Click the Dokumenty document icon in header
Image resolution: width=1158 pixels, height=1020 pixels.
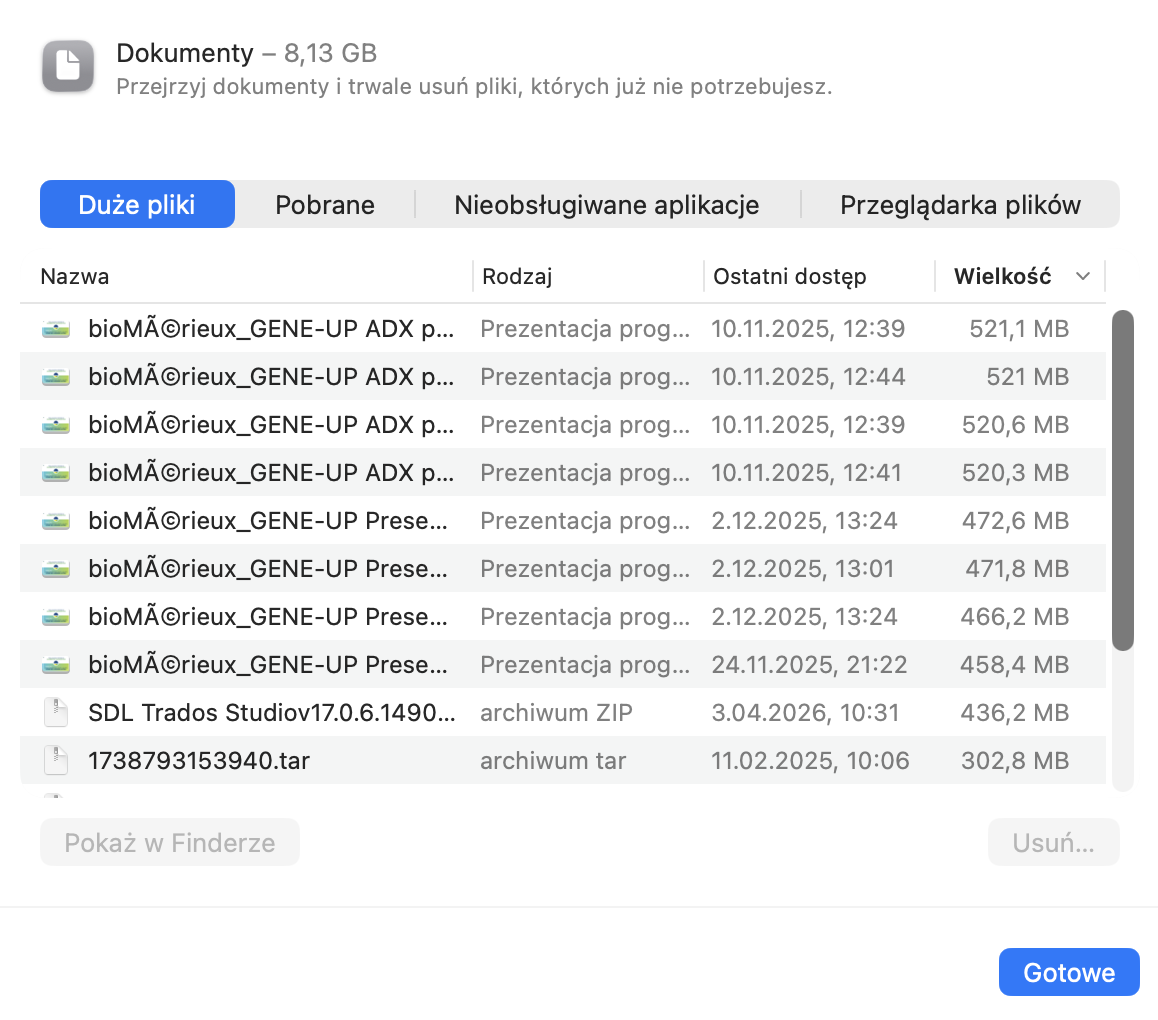point(68,66)
